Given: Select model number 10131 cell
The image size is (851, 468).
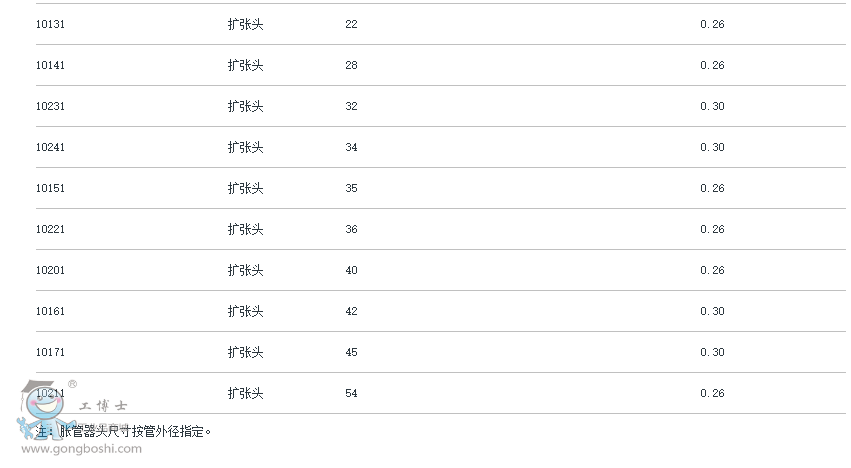Looking at the screenshot, I should click(x=50, y=24).
